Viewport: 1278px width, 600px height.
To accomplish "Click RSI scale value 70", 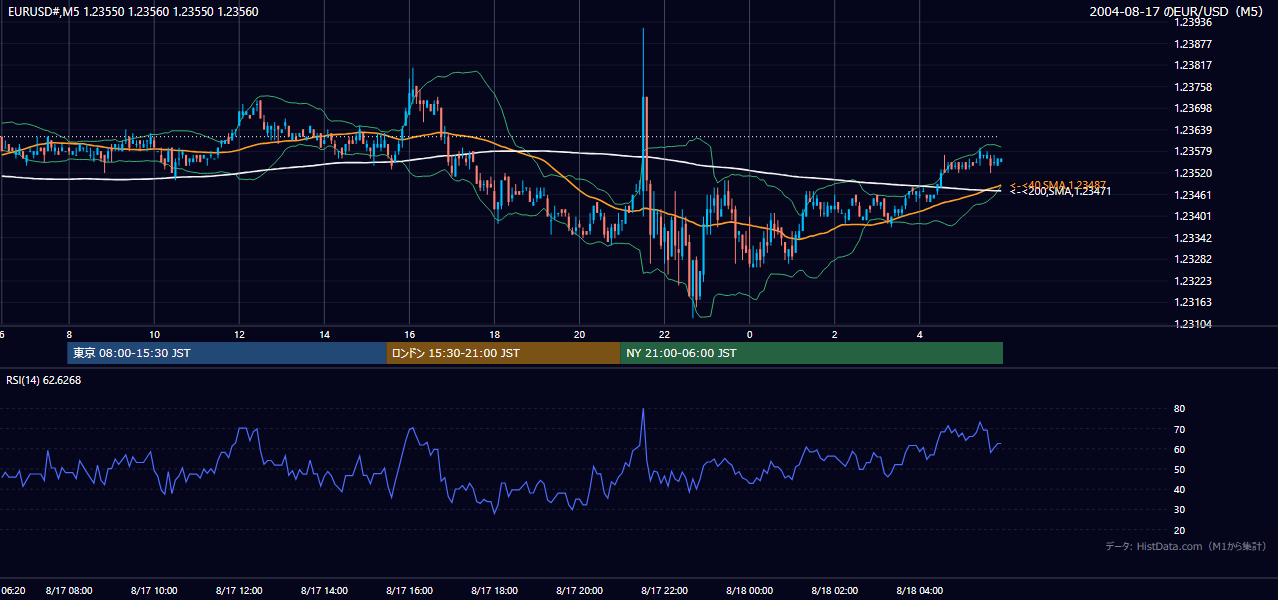I will pos(1180,429).
